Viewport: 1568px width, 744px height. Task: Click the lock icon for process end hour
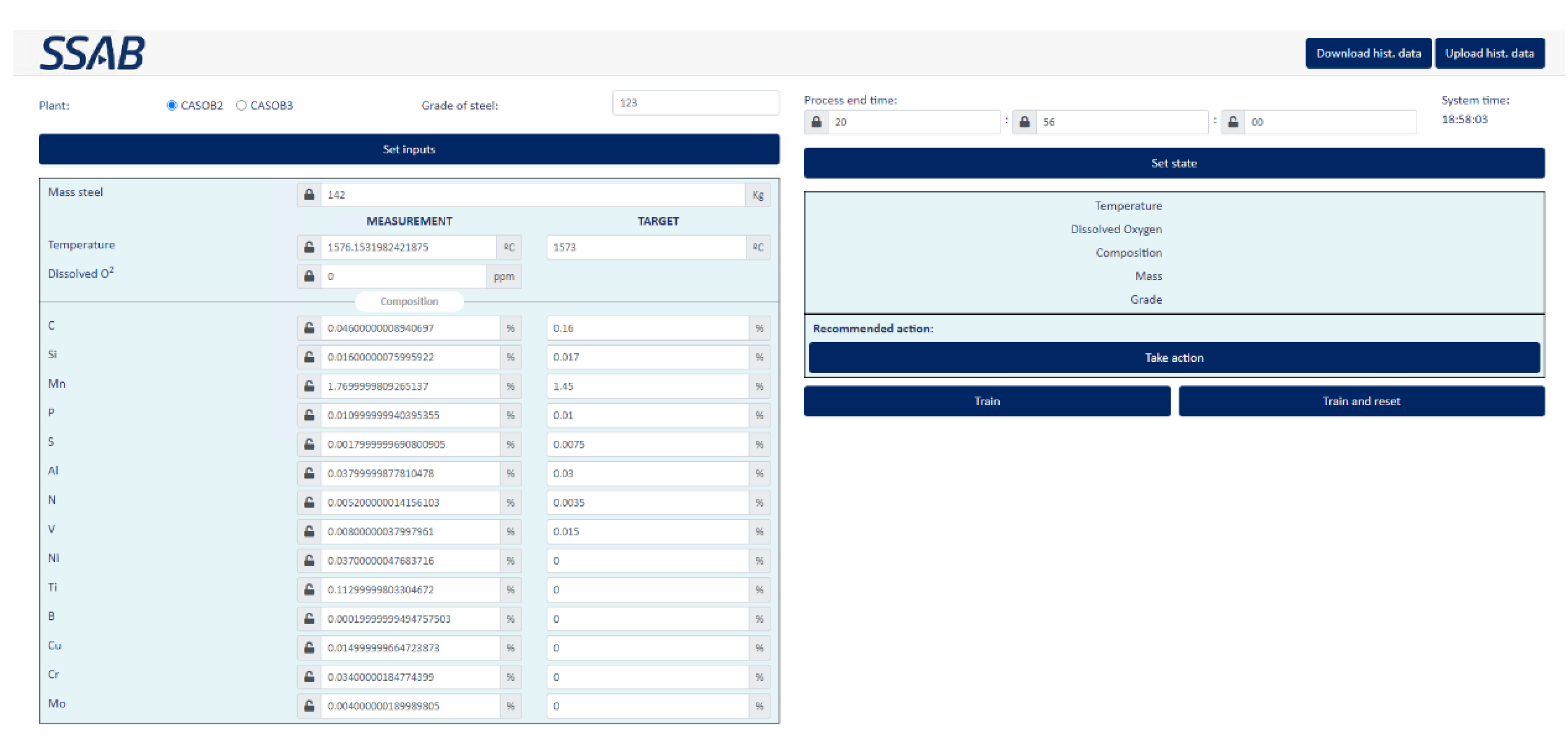[816, 122]
